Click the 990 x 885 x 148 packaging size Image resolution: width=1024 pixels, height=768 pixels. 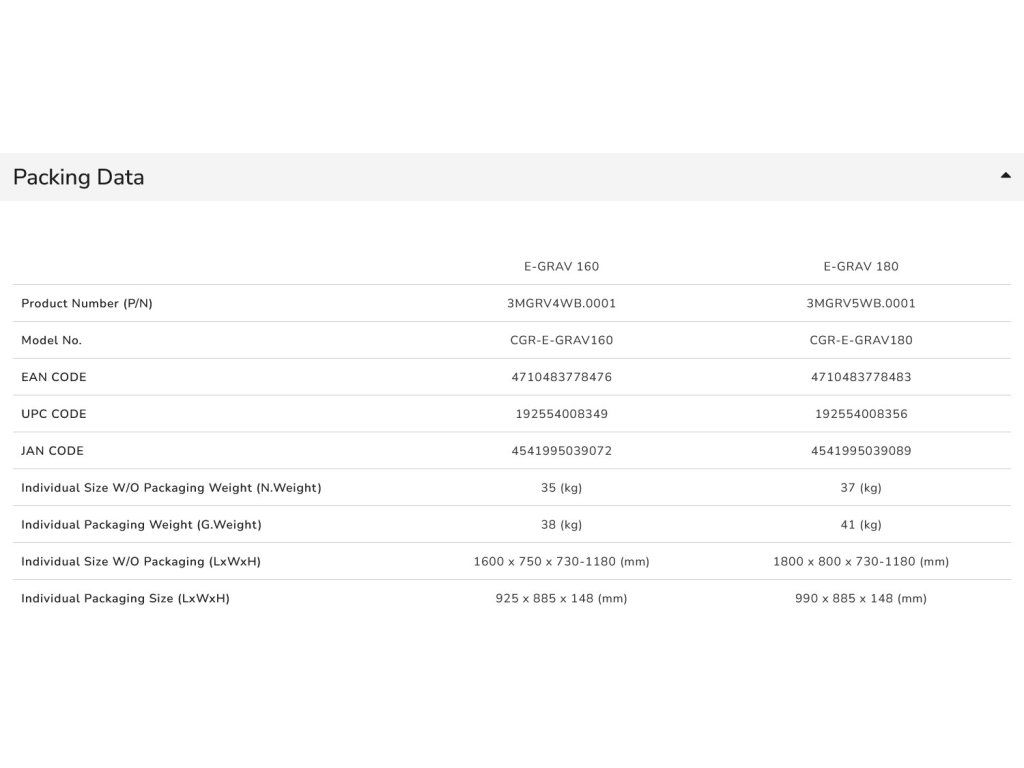861,599
